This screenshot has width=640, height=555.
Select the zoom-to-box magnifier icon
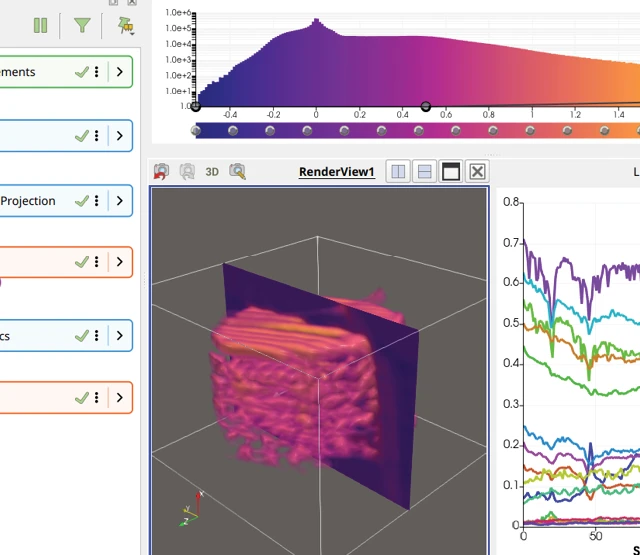point(237,171)
